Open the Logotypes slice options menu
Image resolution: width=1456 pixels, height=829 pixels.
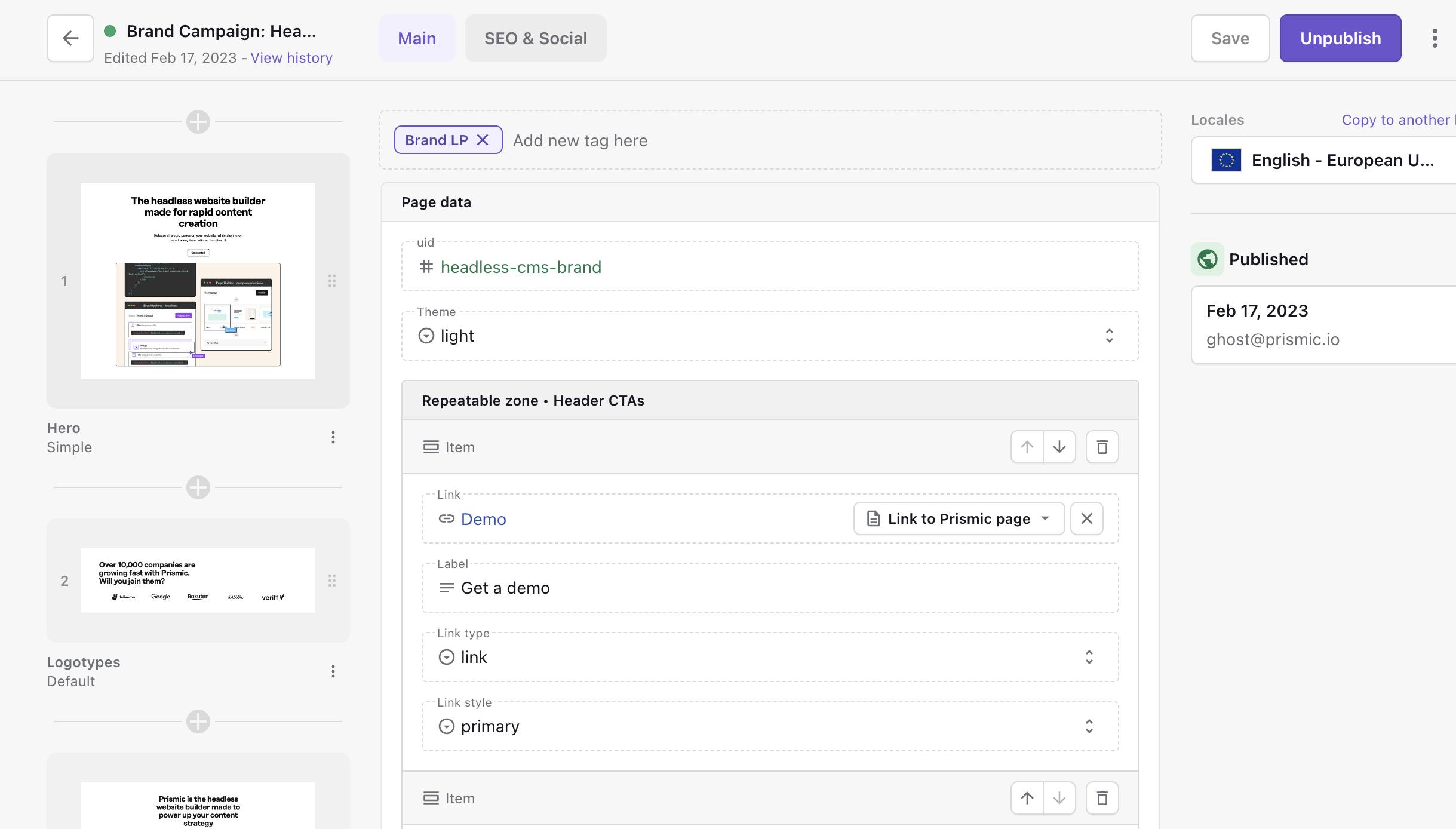pos(333,671)
